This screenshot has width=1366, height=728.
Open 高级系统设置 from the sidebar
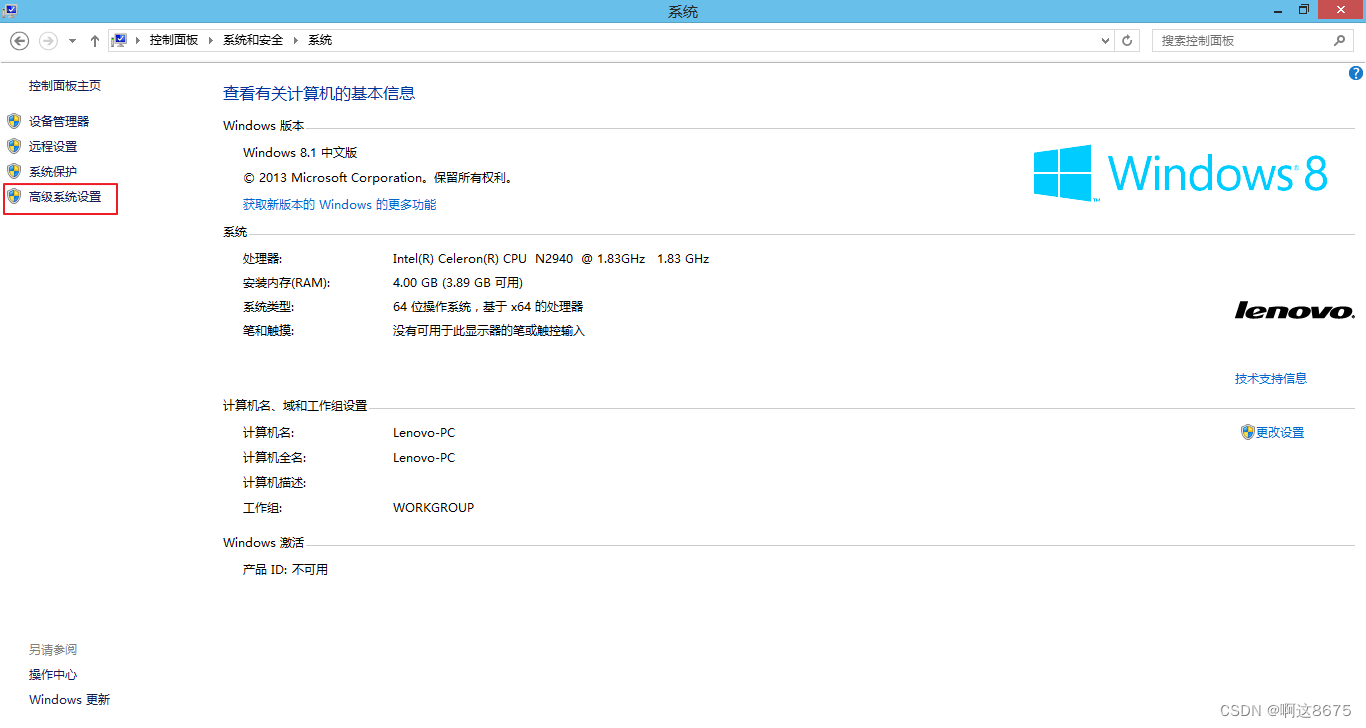coord(65,197)
